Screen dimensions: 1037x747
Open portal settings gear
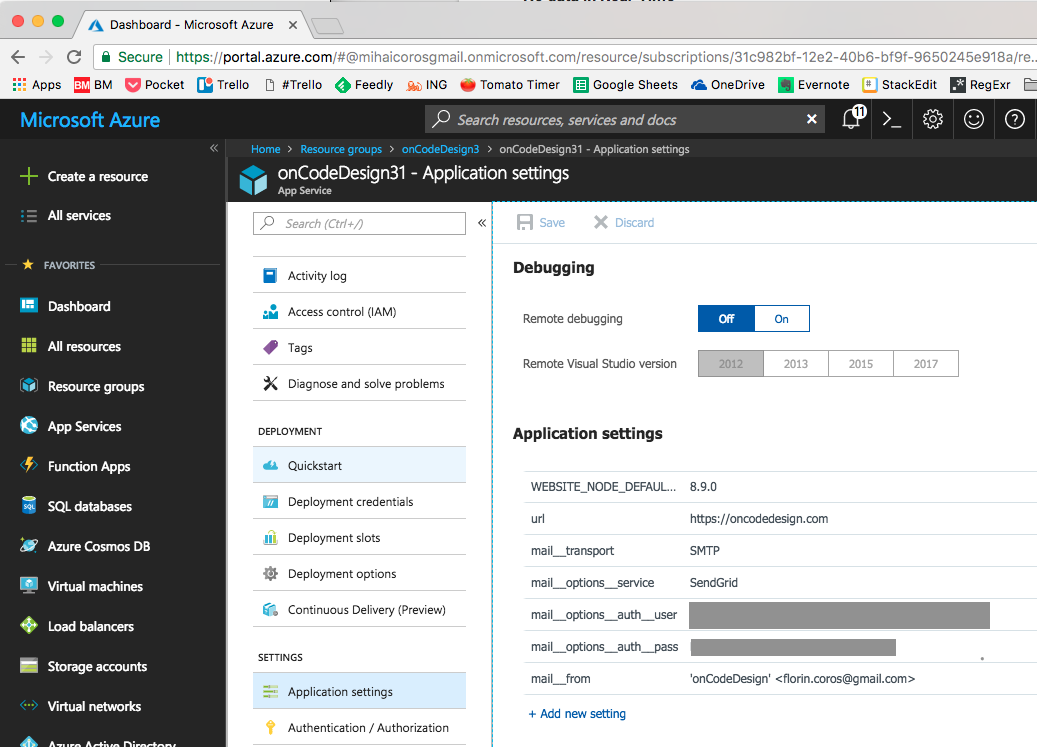(x=933, y=120)
